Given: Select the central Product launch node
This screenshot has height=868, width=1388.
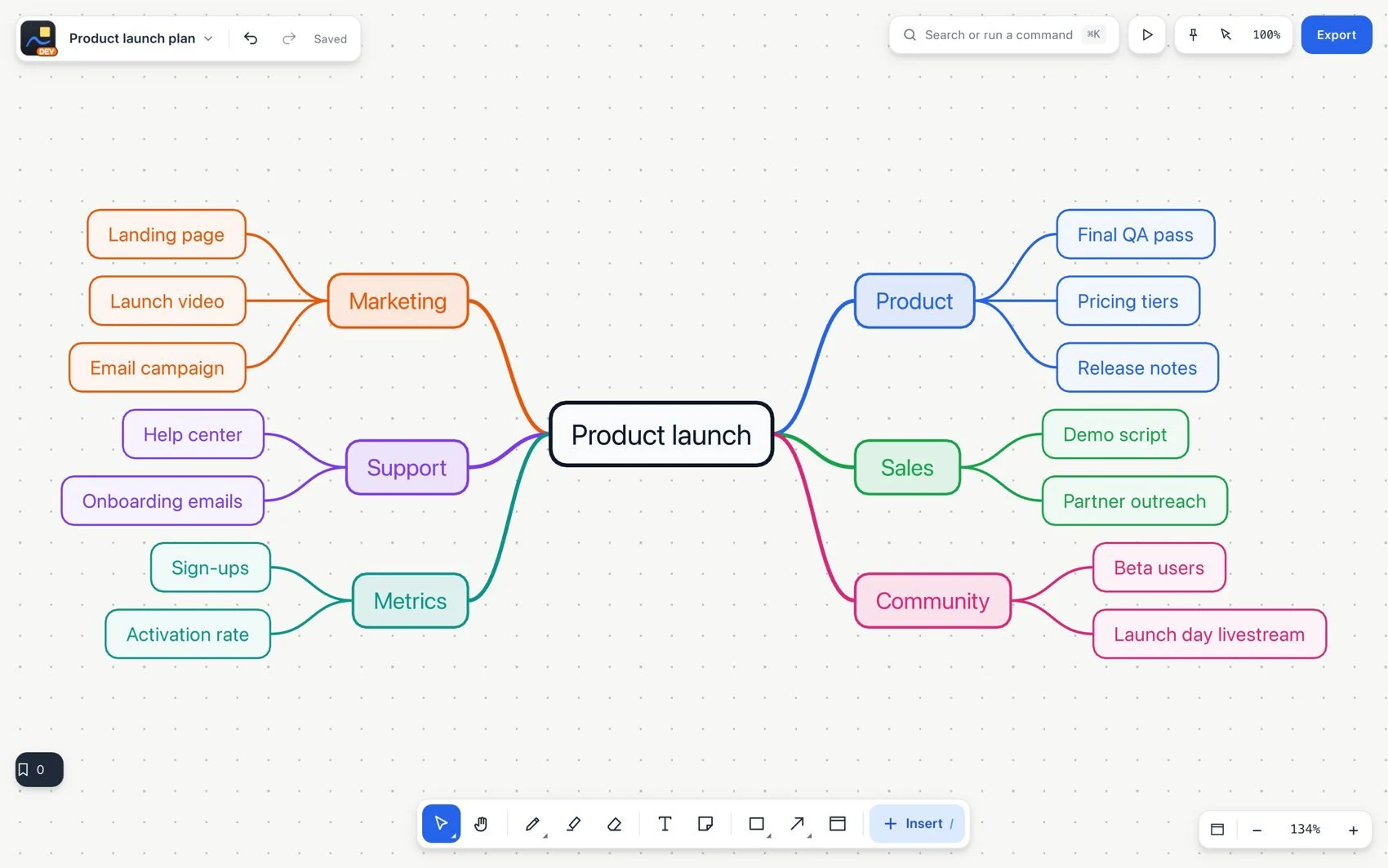Looking at the screenshot, I should pyautogui.click(x=661, y=434).
